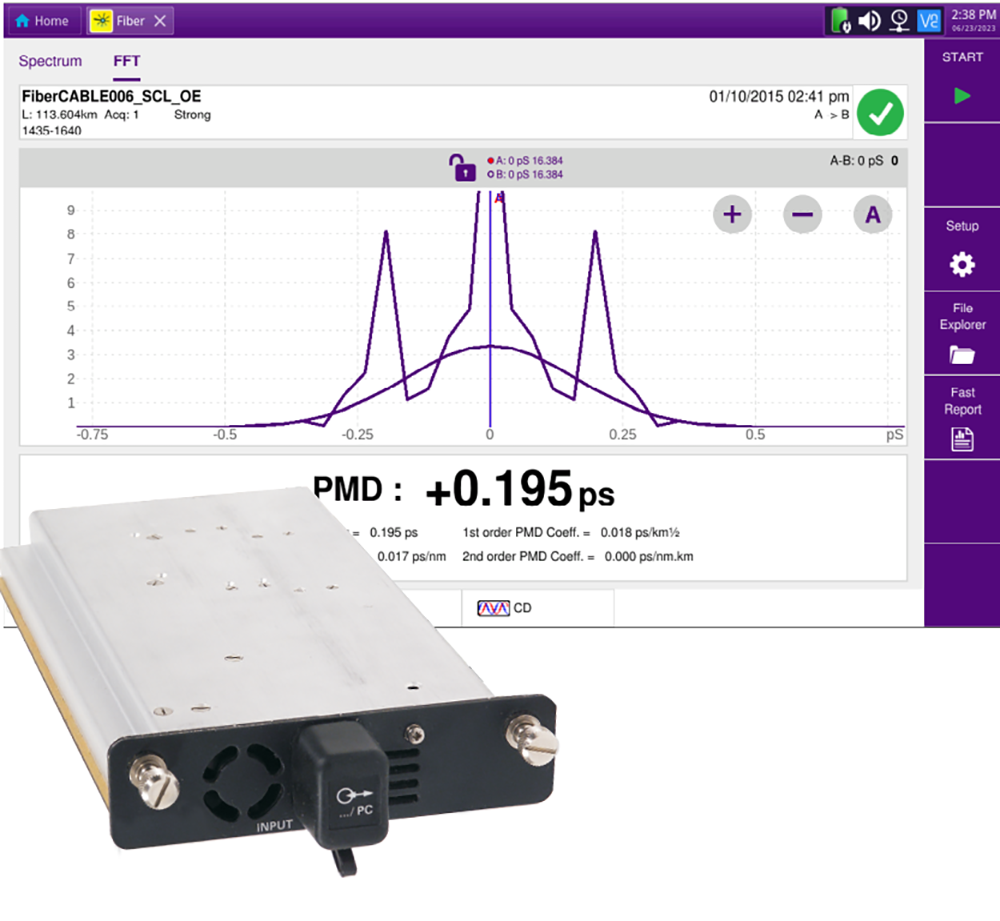
Task: Zoom out of the graph with minus icon
Action: (801, 214)
